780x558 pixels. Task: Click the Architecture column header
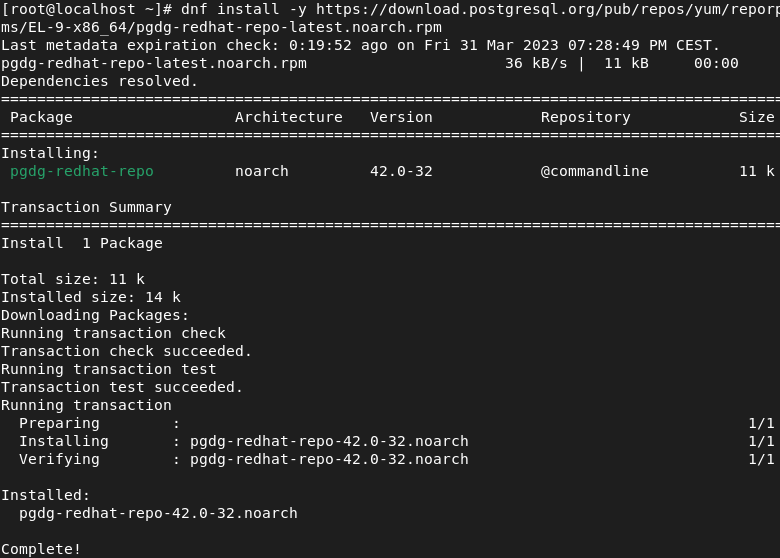tap(289, 117)
